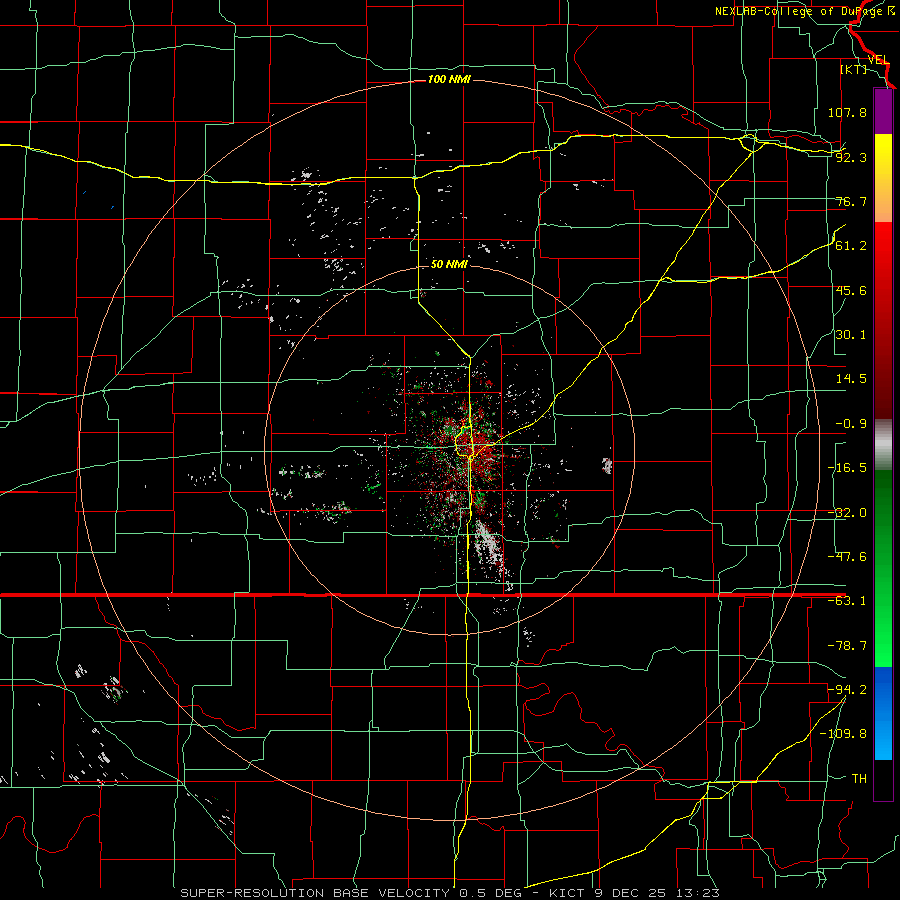The height and width of the screenshot is (900, 900).
Task: Select the blue segment of velocity color bar
Action: pos(883,713)
